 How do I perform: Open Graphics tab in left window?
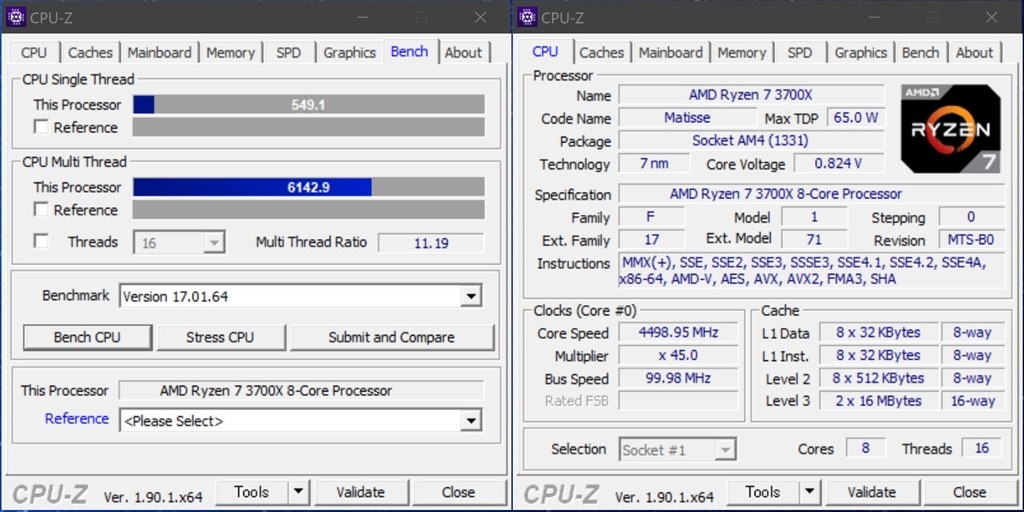tap(349, 53)
